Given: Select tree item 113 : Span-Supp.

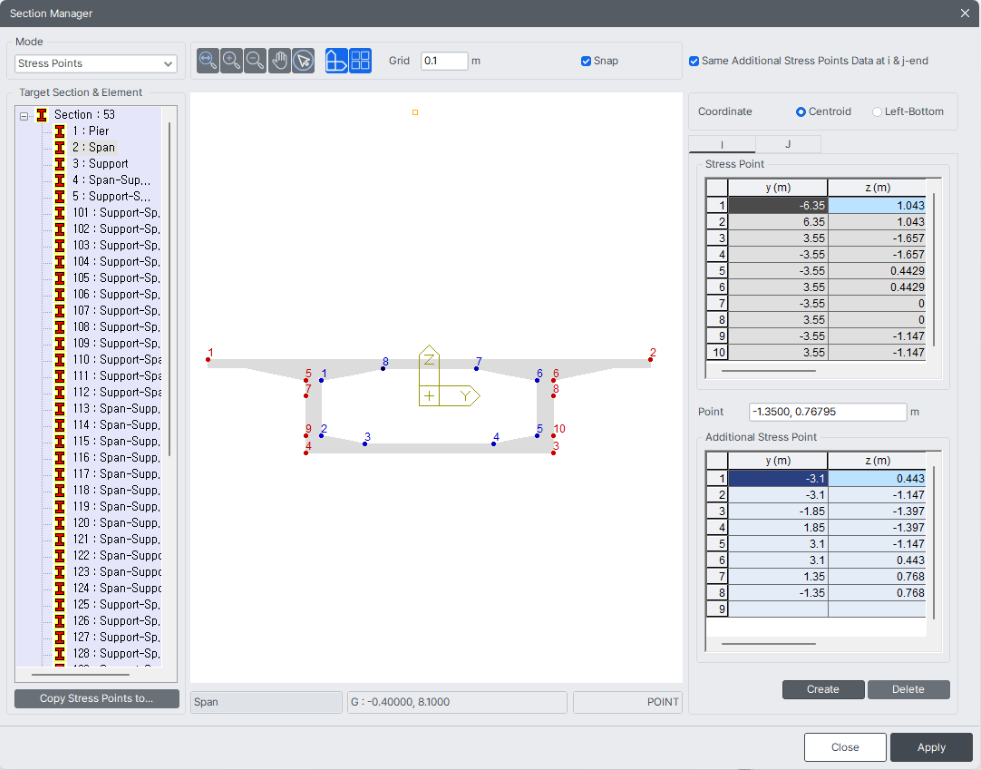Looking at the screenshot, I should pyautogui.click(x=116, y=408).
